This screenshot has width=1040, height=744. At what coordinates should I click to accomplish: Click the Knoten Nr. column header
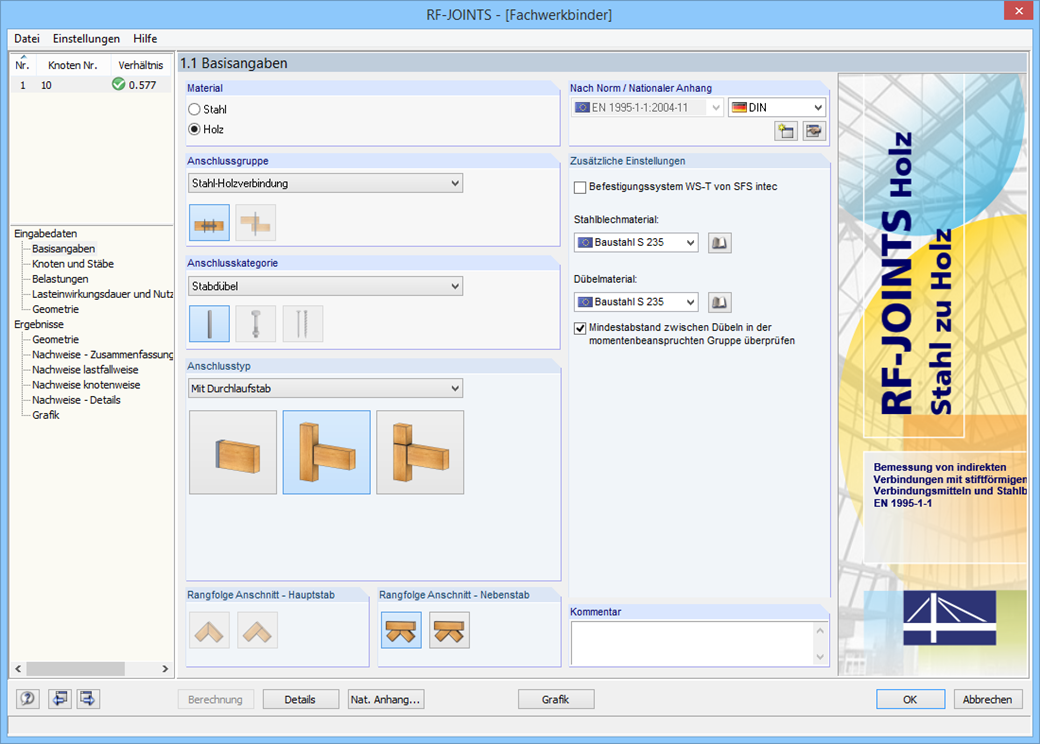[72, 65]
